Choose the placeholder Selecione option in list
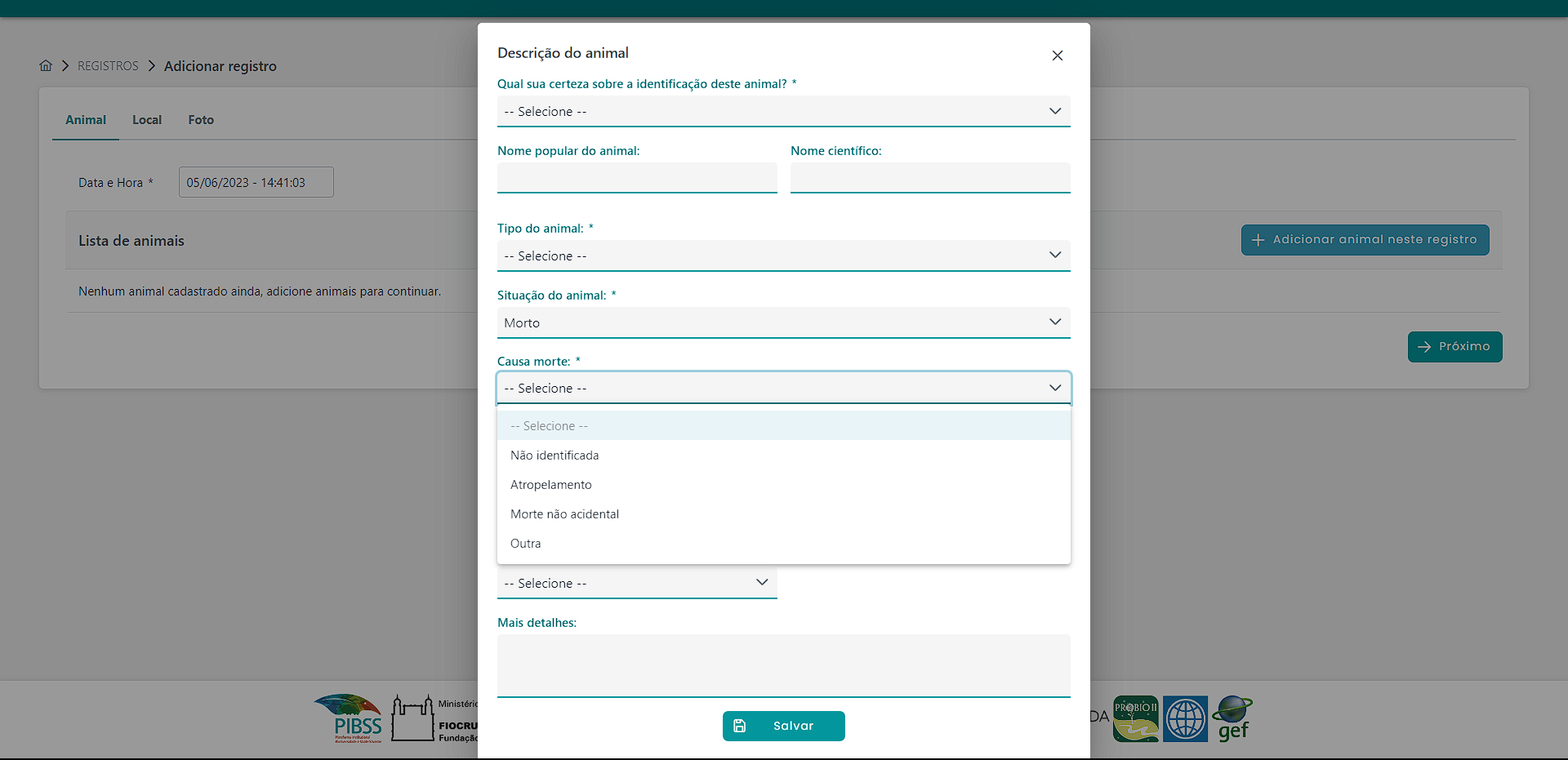 click(784, 426)
